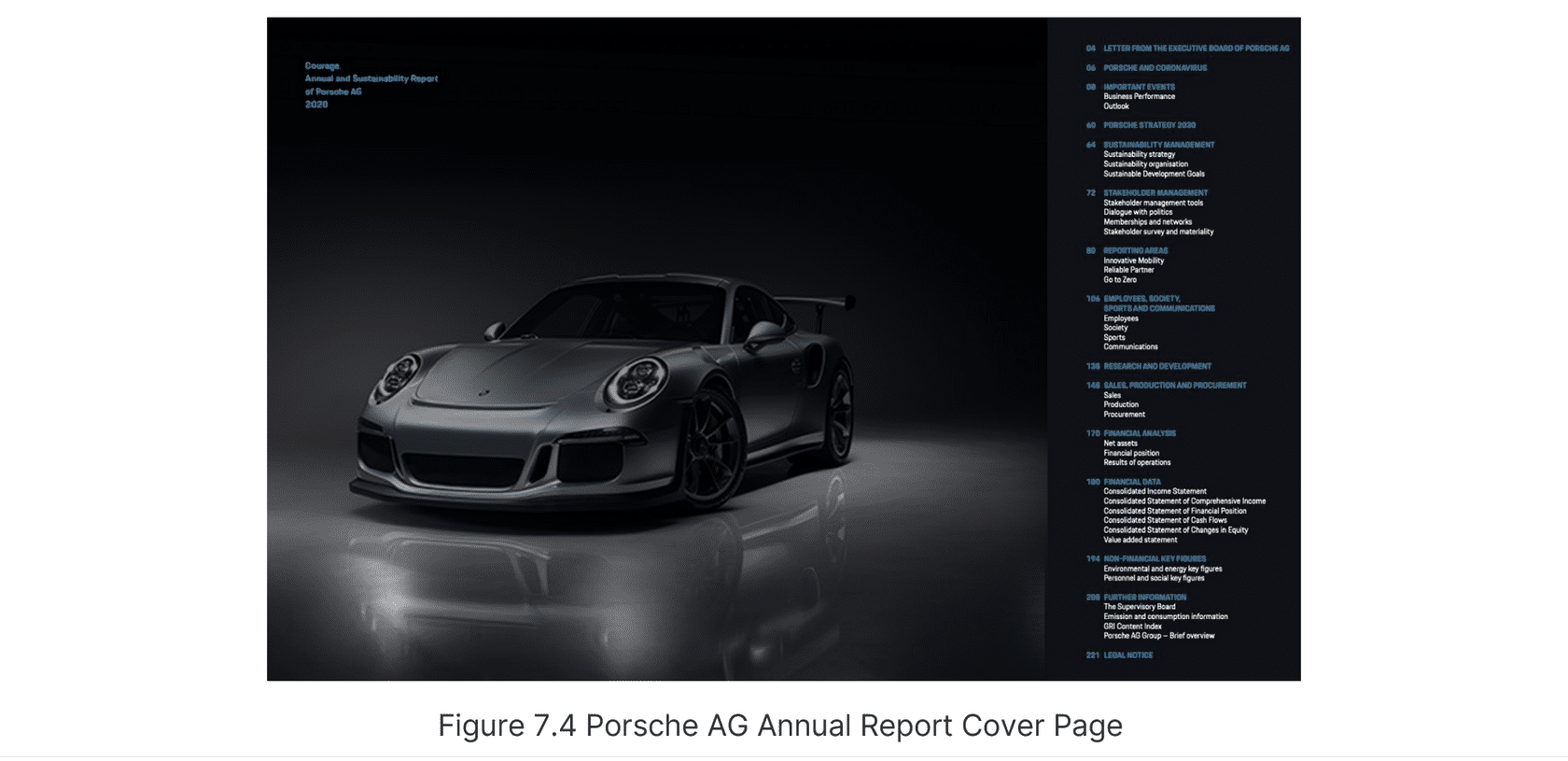Click the 'Sports and Communications' heading line
Image resolution: width=1568 pixels, height=761 pixels.
coord(1159,308)
